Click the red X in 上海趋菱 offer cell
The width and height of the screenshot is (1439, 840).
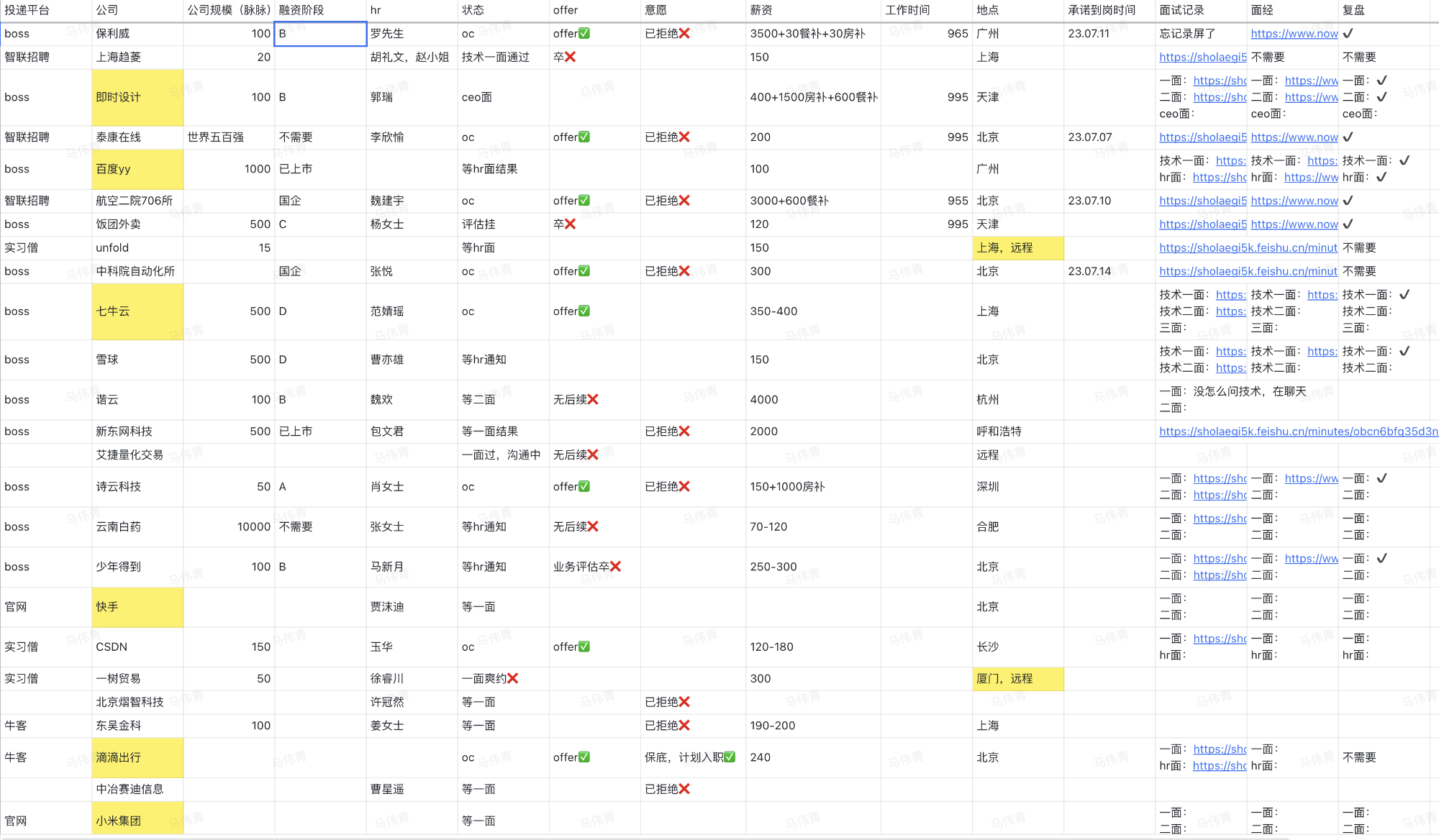coord(570,57)
